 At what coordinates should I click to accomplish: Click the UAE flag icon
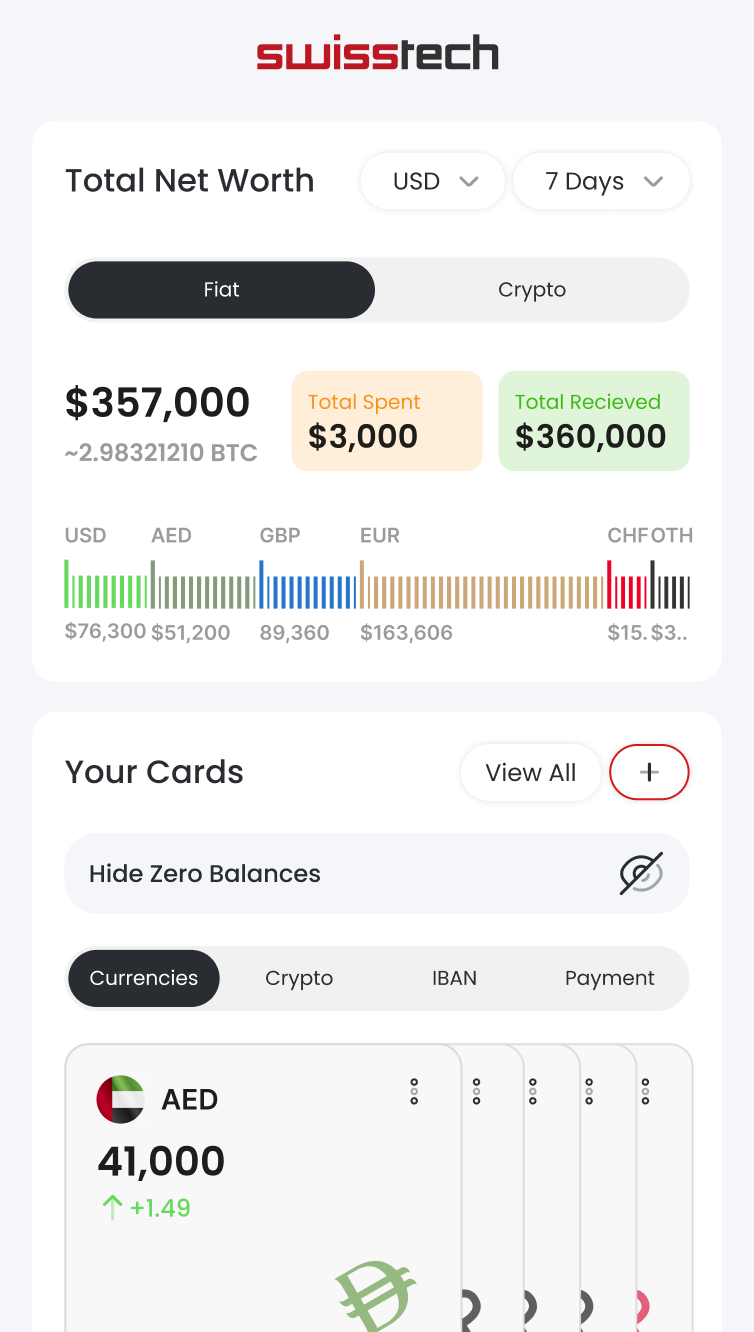tap(120, 1099)
